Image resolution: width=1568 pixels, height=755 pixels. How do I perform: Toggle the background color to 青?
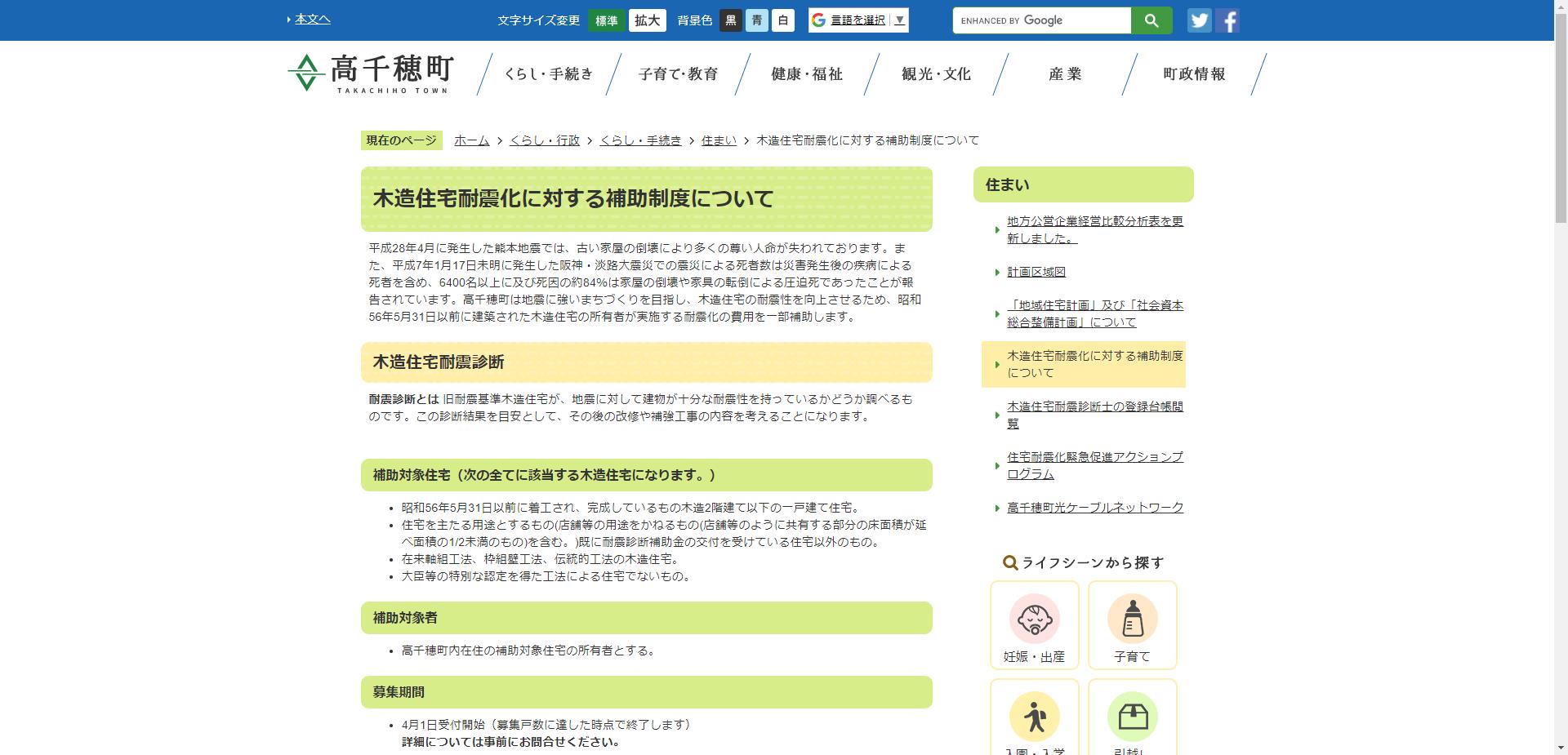click(756, 20)
